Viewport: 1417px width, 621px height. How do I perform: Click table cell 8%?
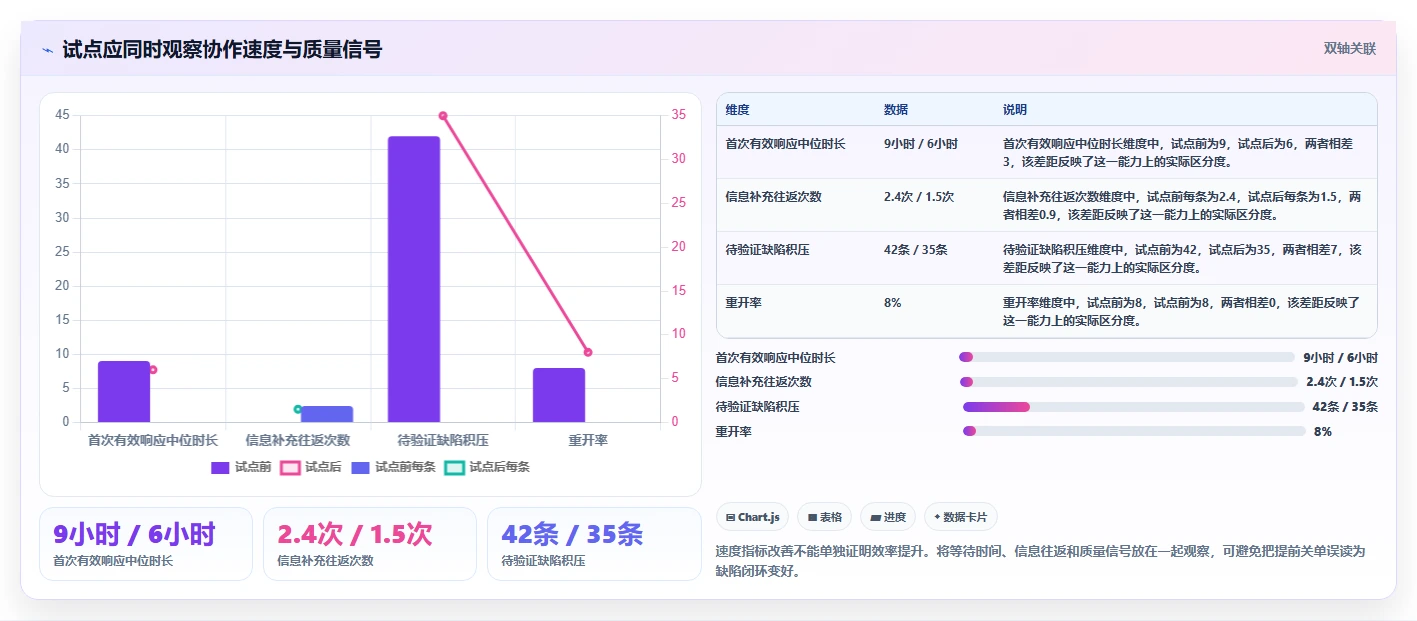click(x=893, y=303)
